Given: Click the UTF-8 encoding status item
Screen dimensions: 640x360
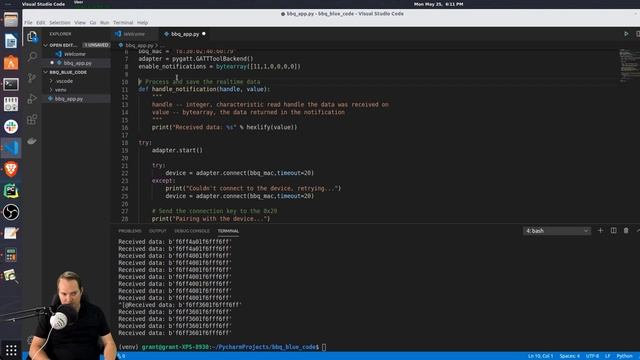Looking at the screenshot, I should (x=592, y=356).
